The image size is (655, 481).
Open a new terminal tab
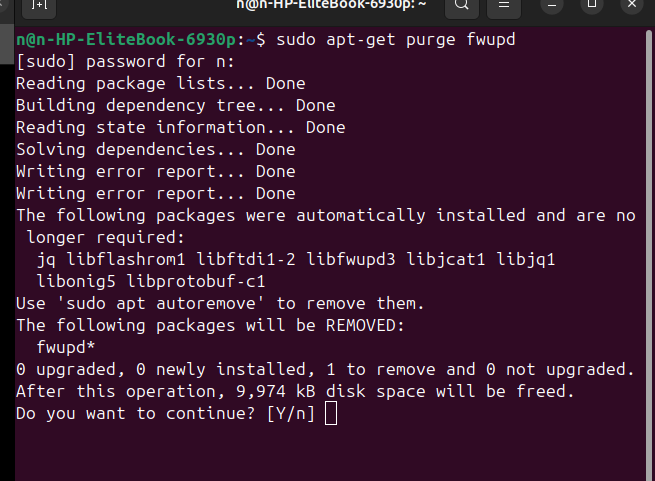click(x=39, y=6)
